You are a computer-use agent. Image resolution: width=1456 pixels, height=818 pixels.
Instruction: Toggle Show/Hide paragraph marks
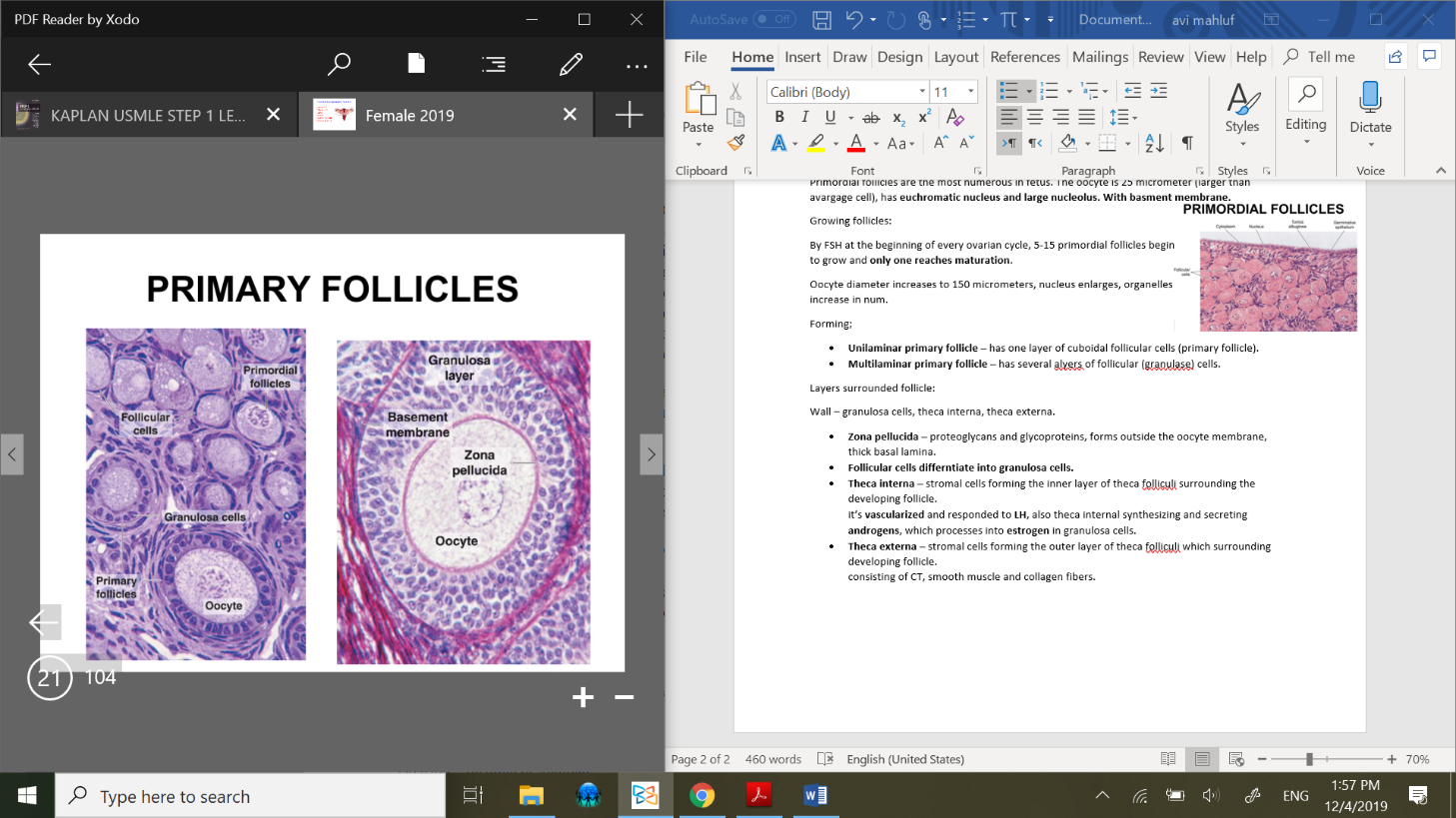(1187, 143)
